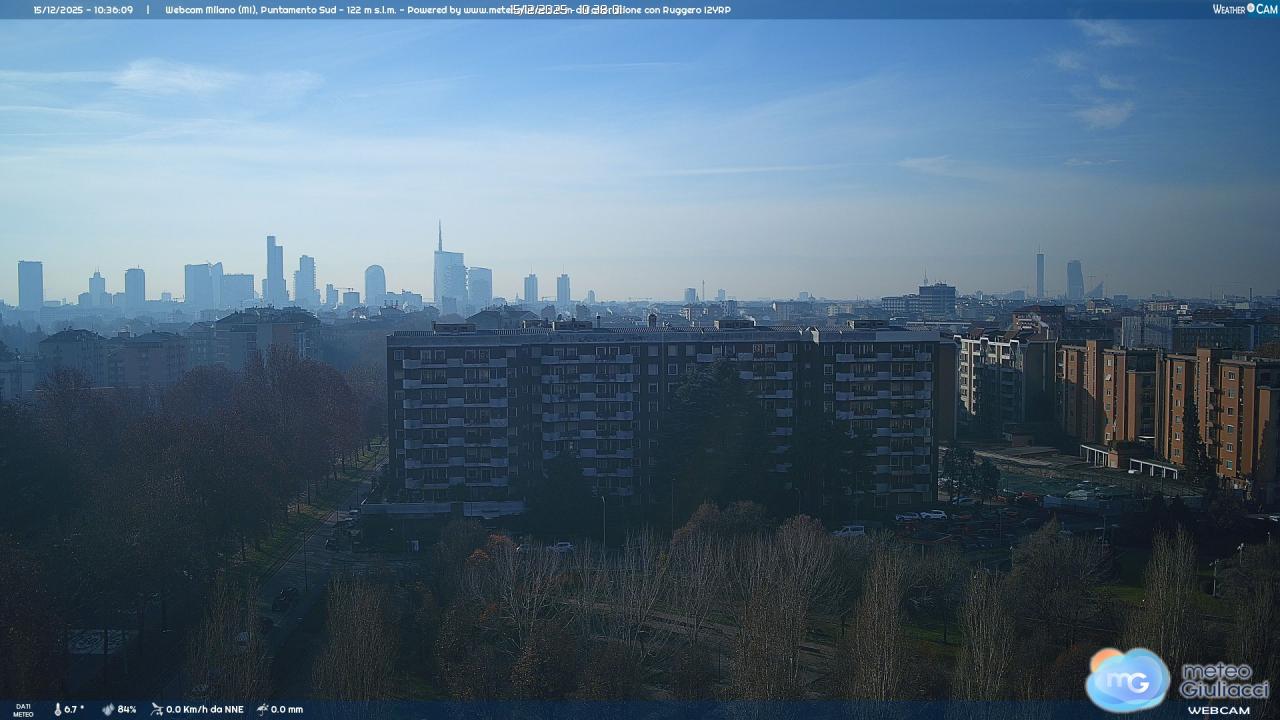Click the WeatherCAM logo in top bar
The height and width of the screenshot is (720, 1280).
[x=1244, y=9]
